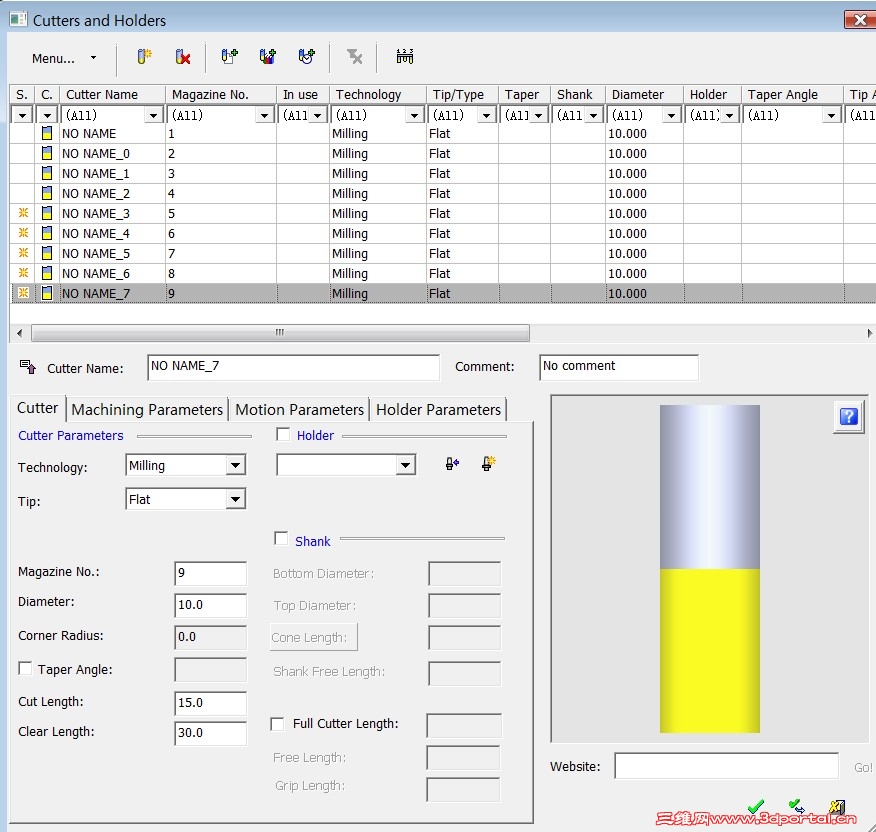Click the Technology column header
The width and height of the screenshot is (876, 832).
tap(378, 94)
